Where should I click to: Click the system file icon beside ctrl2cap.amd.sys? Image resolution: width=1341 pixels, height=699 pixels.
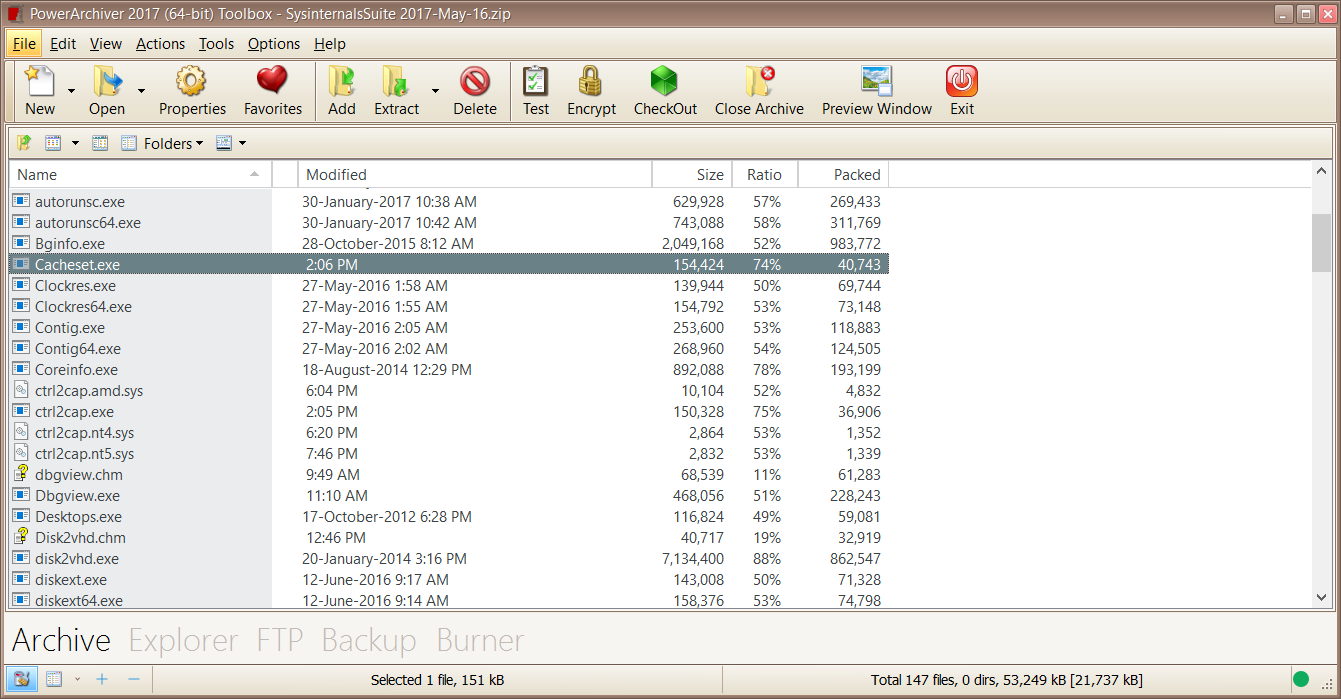click(x=21, y=390)
